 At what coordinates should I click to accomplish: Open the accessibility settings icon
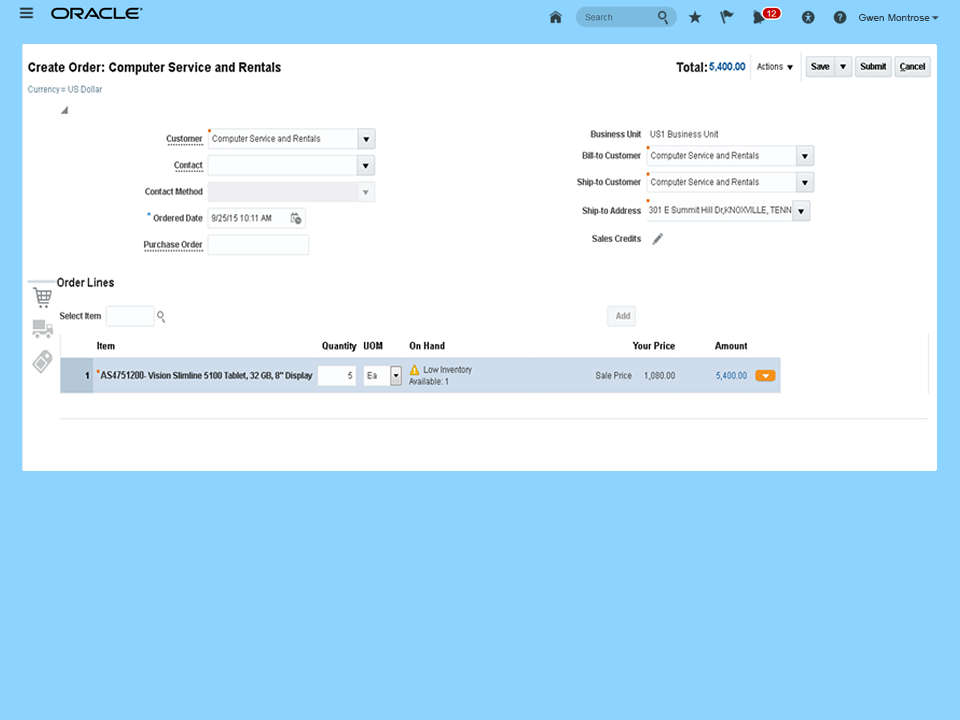[808, 18]
